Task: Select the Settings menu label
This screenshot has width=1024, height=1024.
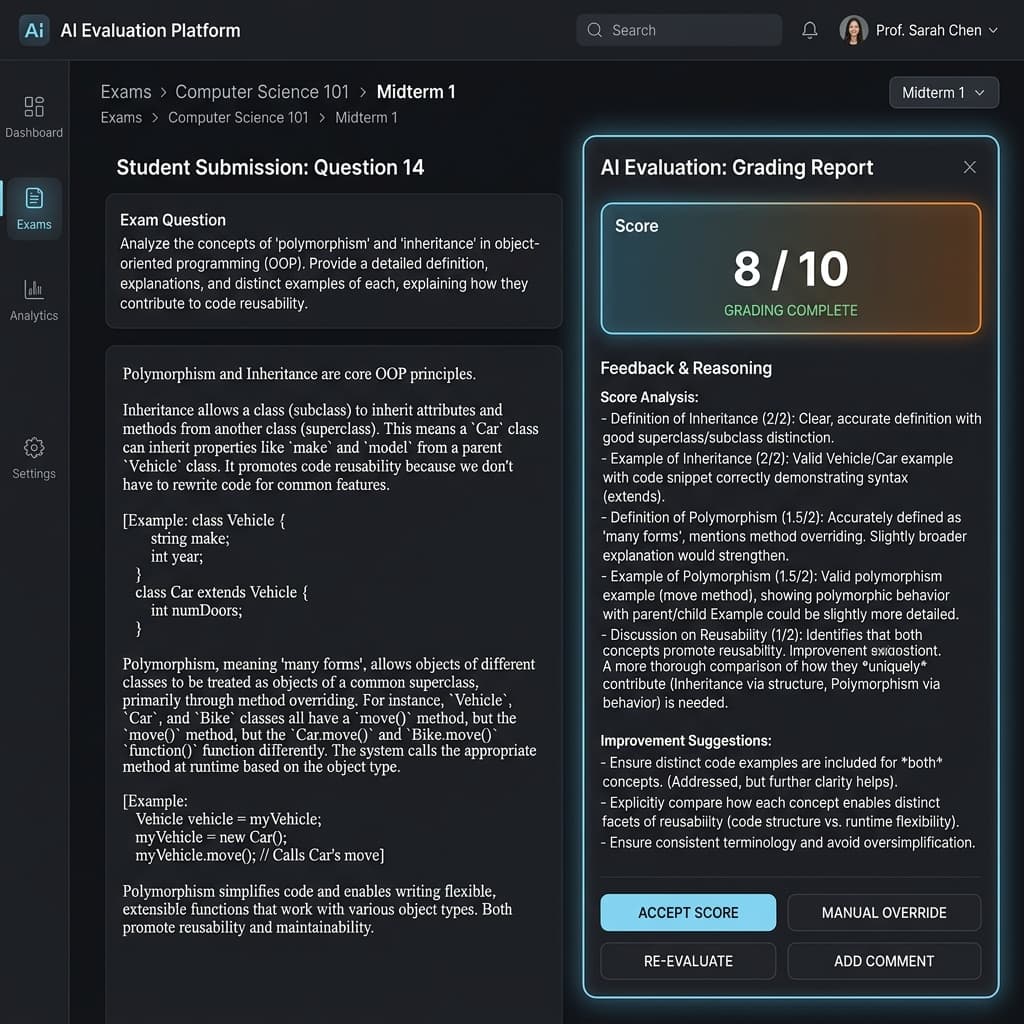Action: coord(34,473)
